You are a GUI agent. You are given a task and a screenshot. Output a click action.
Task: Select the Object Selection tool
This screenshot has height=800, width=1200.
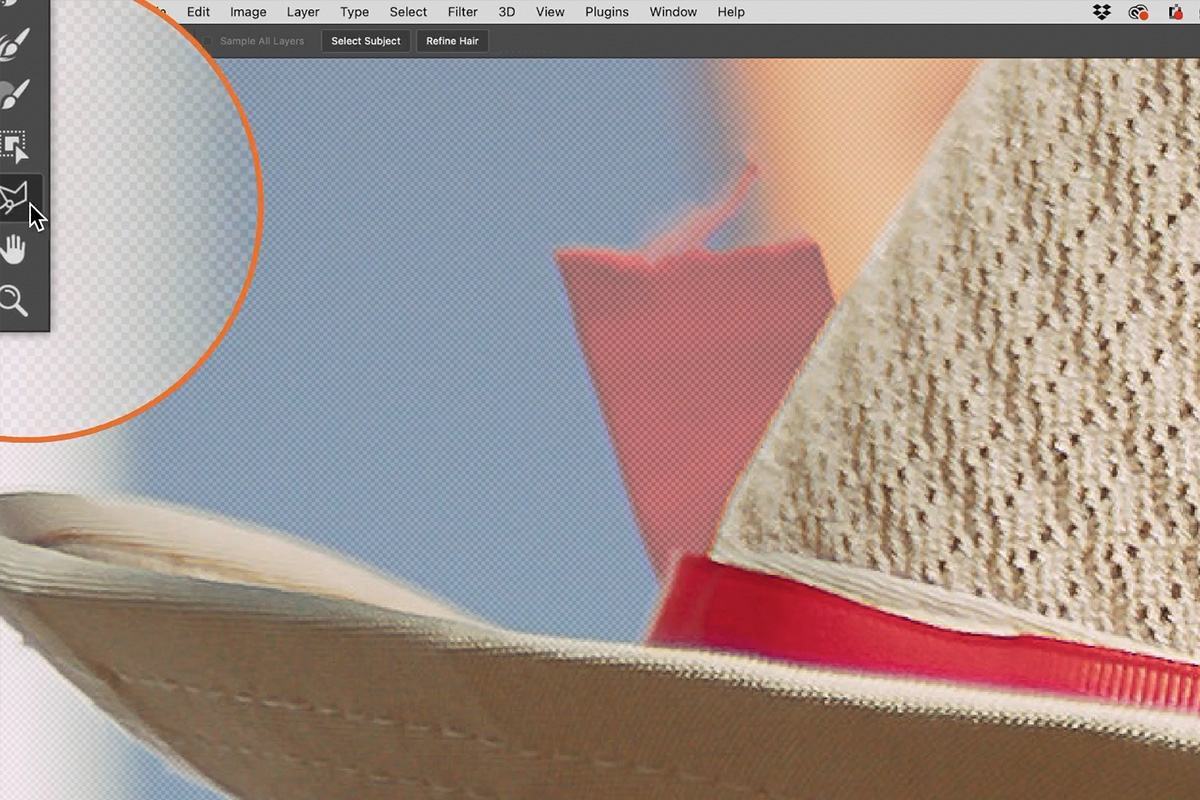tap(15, 146)
